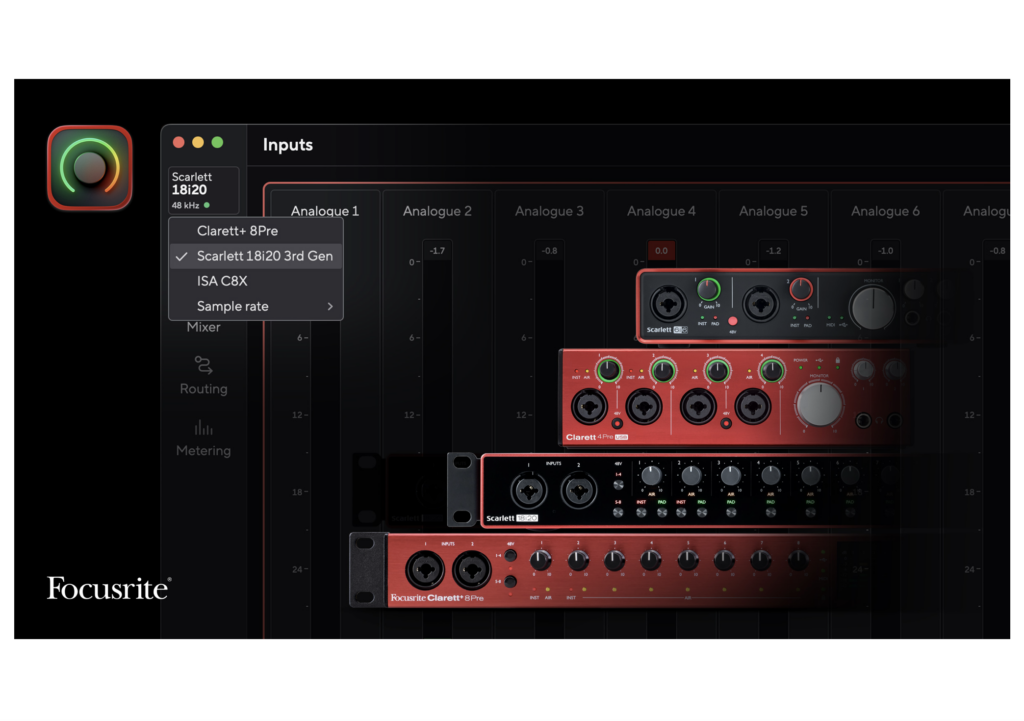The image size is (1024, 721).
Task: Choose Scarlett 18i20 3rd Gen menu entry
Action: pyautogui.click(x=255, y=256)
